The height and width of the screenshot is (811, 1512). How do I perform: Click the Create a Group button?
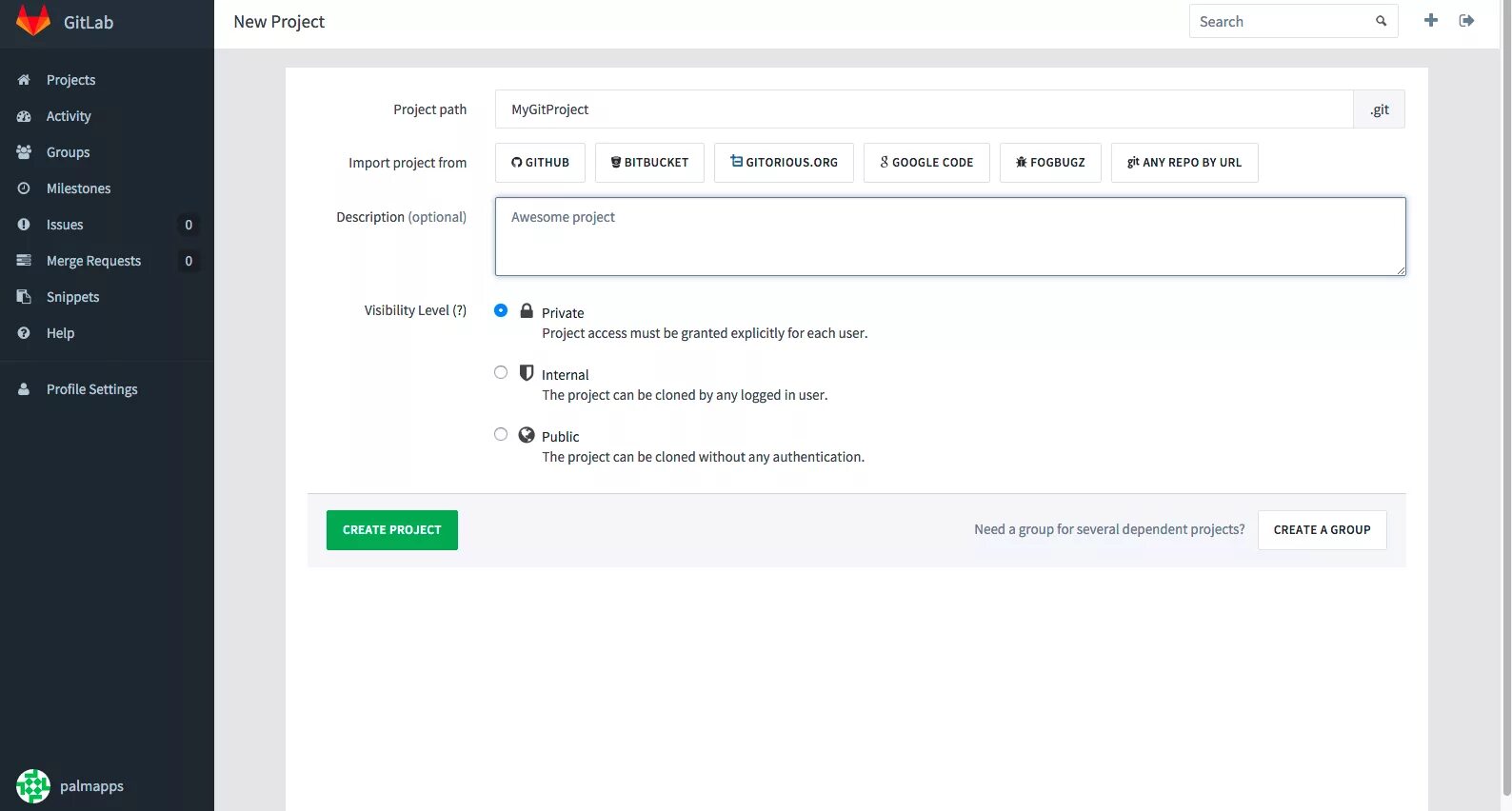coord(1322,530)
